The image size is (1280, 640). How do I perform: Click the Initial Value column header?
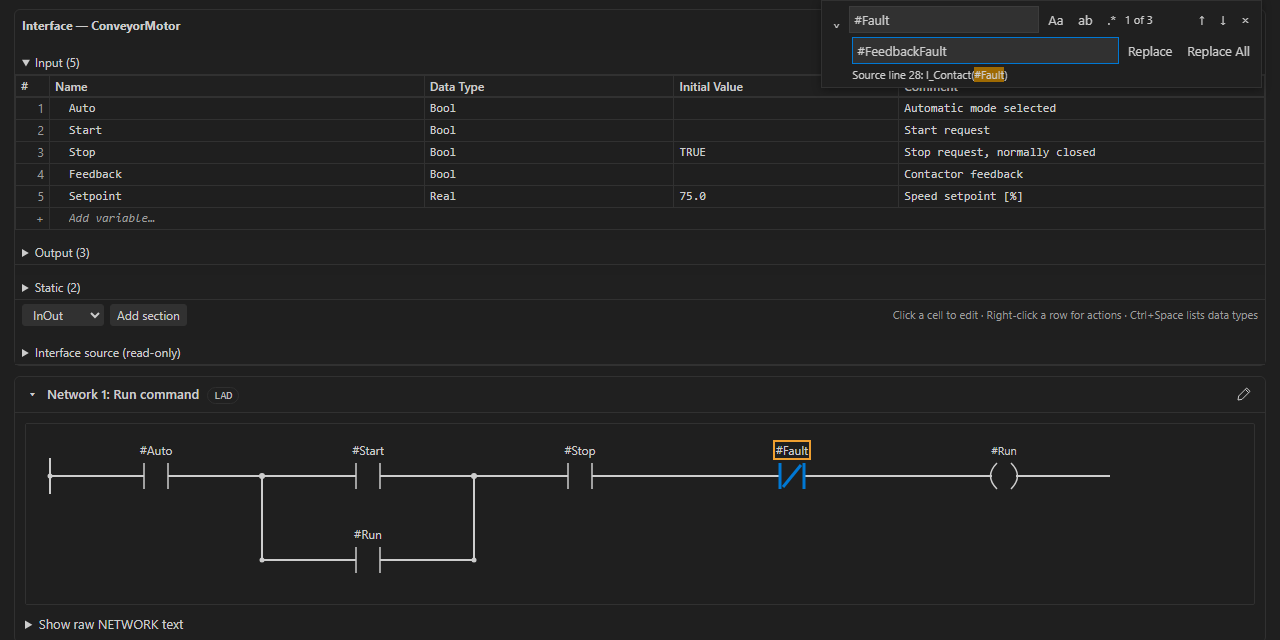pos(786,87)
